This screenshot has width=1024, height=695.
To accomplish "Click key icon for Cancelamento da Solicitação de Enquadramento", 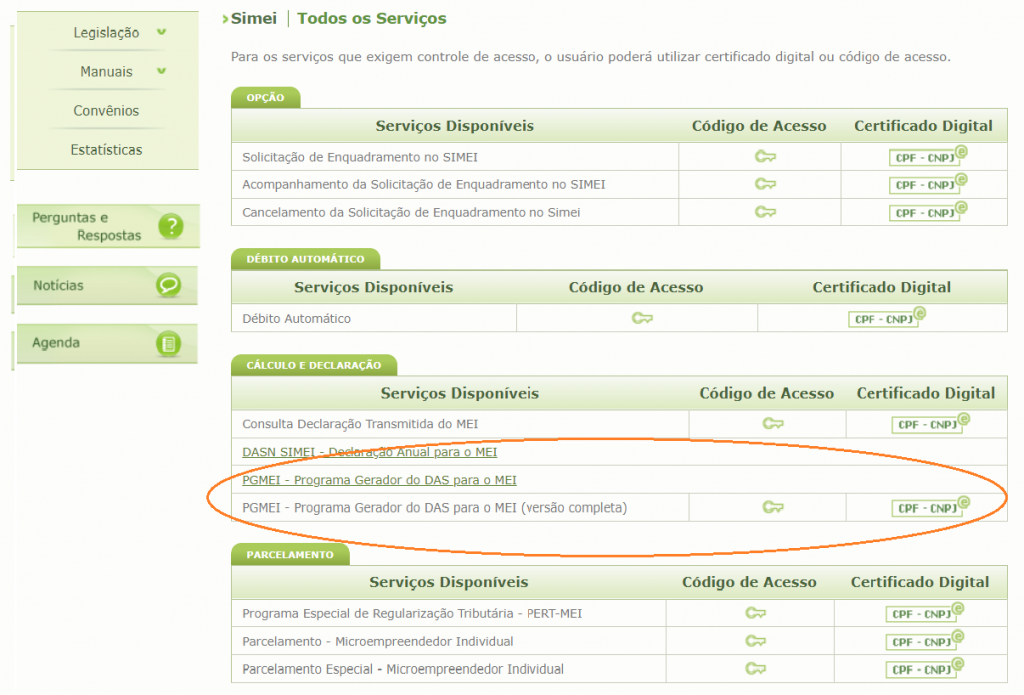I will (x=765, y=212).
